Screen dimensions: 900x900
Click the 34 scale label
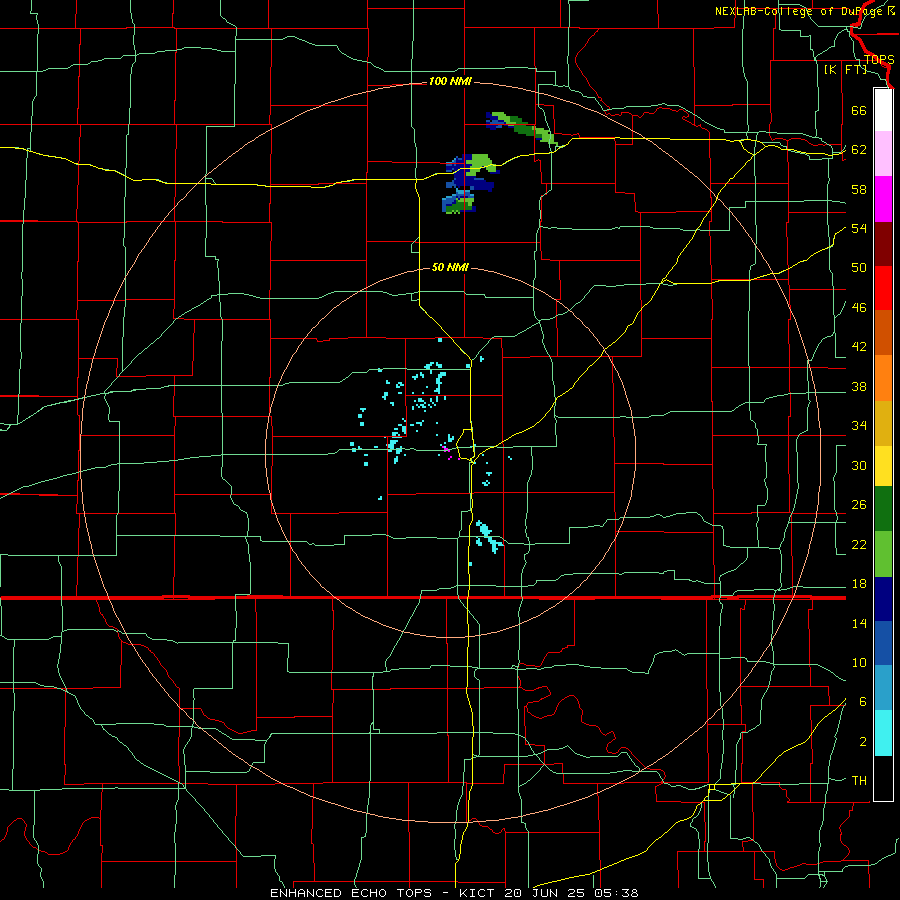coord(859,426)
